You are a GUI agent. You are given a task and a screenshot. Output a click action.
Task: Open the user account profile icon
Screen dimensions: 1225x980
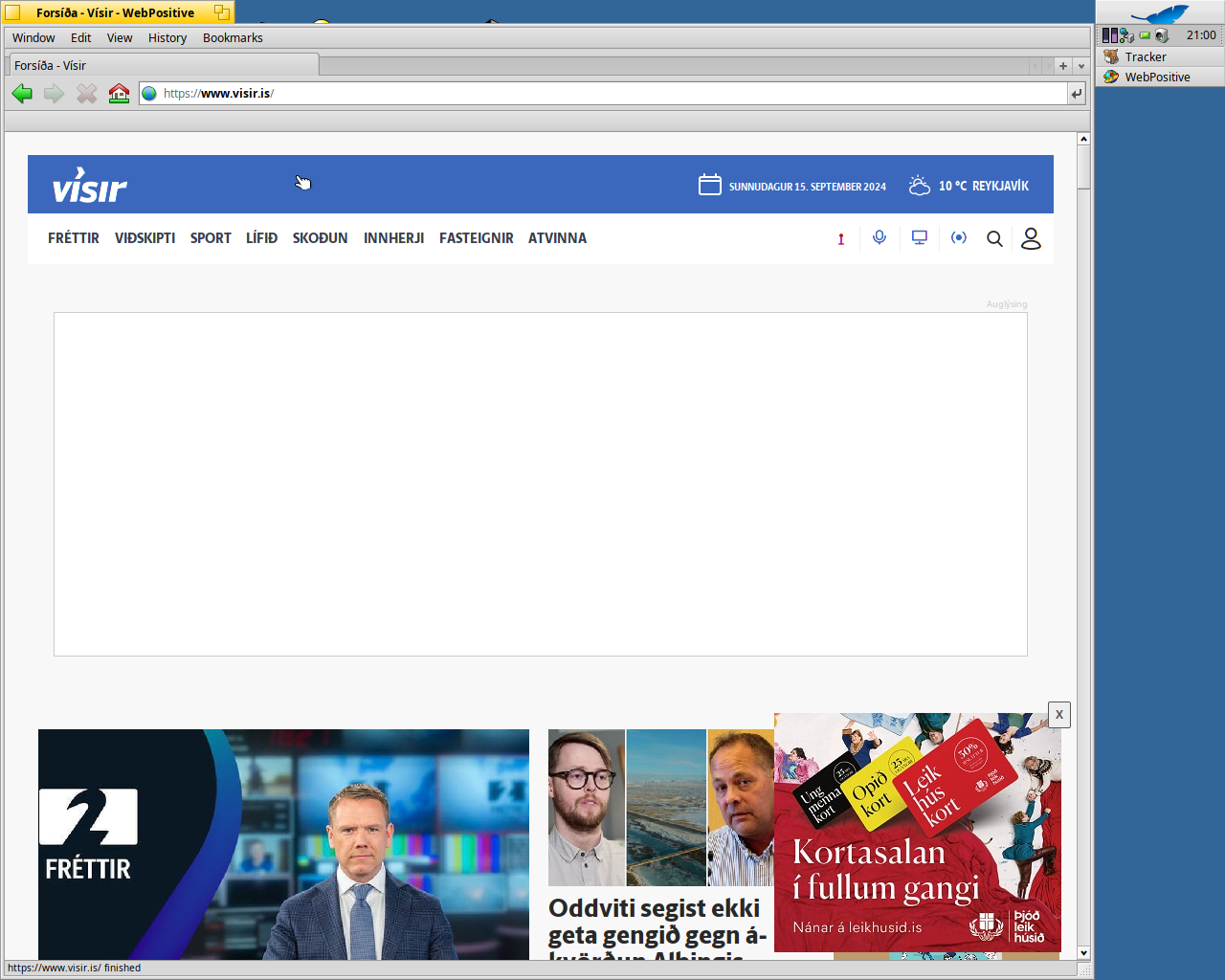point(1031,238)
